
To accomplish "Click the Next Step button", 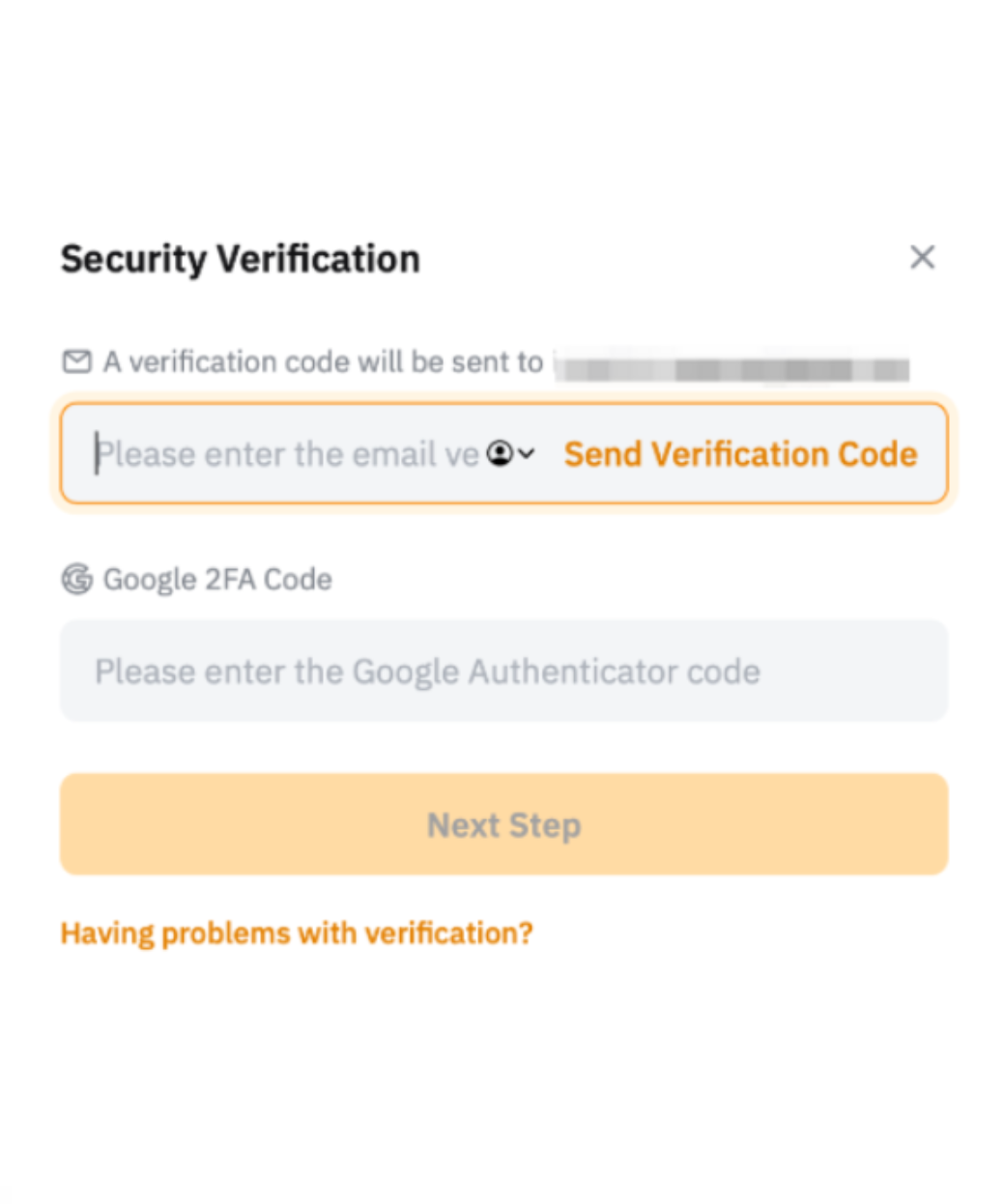I will (503, 824).
